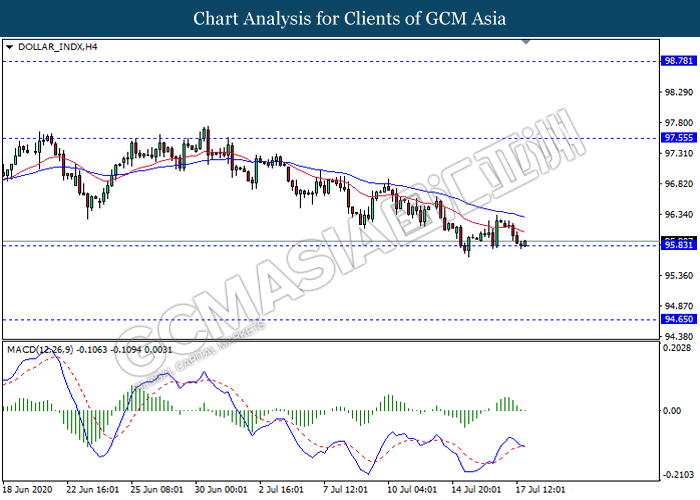Click the 96.340 price axis label
This screenshot has height=500, width=700.
(677, 215)
